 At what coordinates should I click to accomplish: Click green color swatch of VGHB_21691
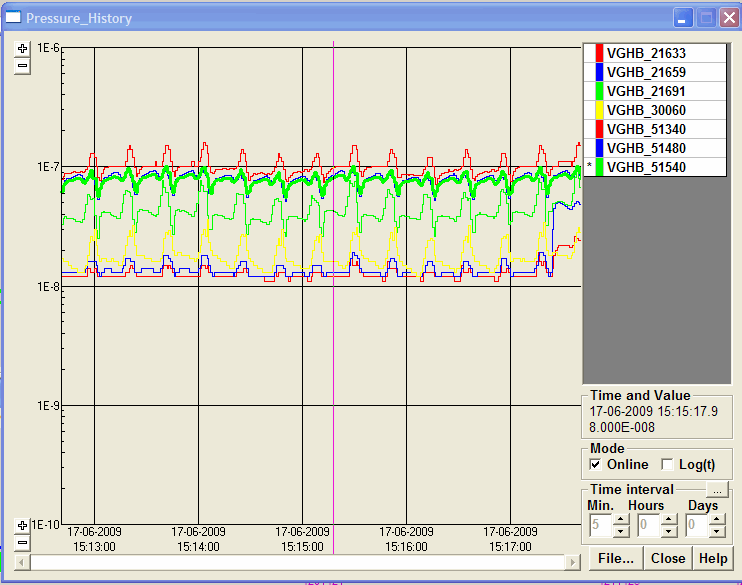coord(599,91)
